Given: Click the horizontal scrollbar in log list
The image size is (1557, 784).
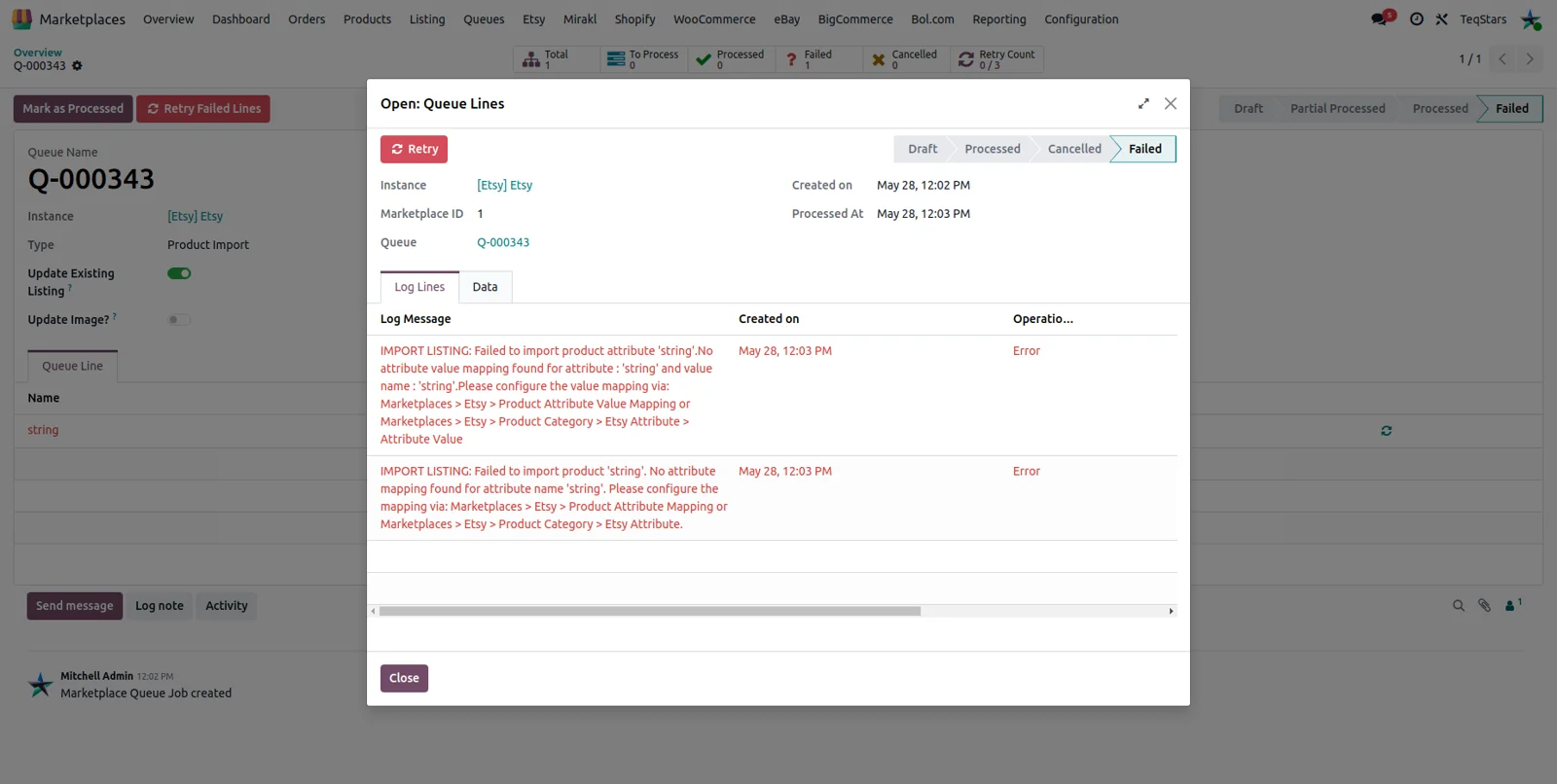Looking at the screenshot, I should [650, 611].
